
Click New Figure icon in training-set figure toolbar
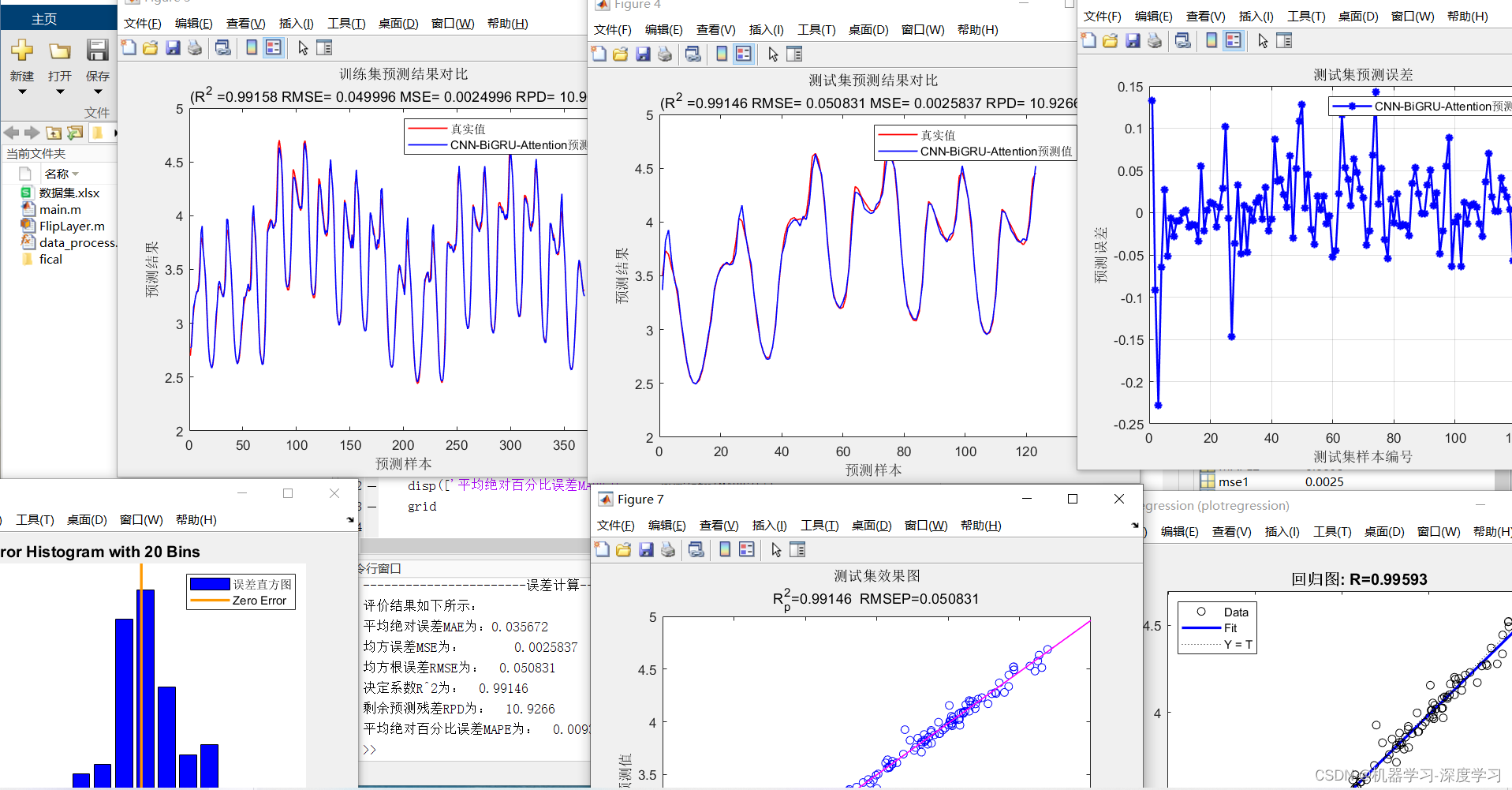coord(129,48)
